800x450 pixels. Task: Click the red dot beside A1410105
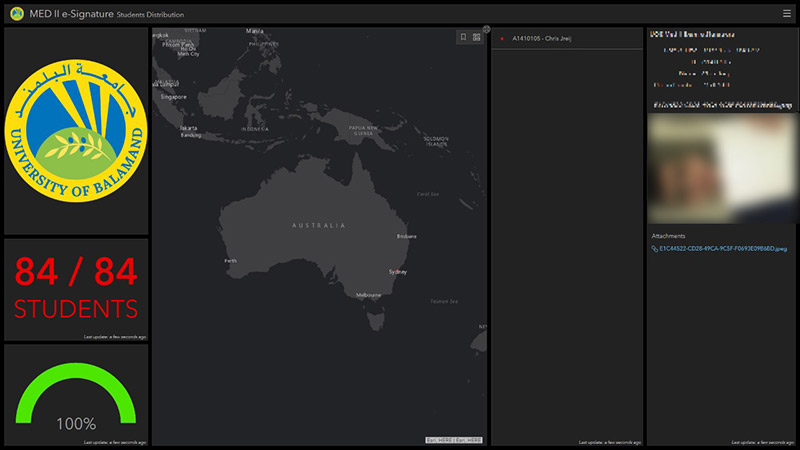click(x=502, y=39)
